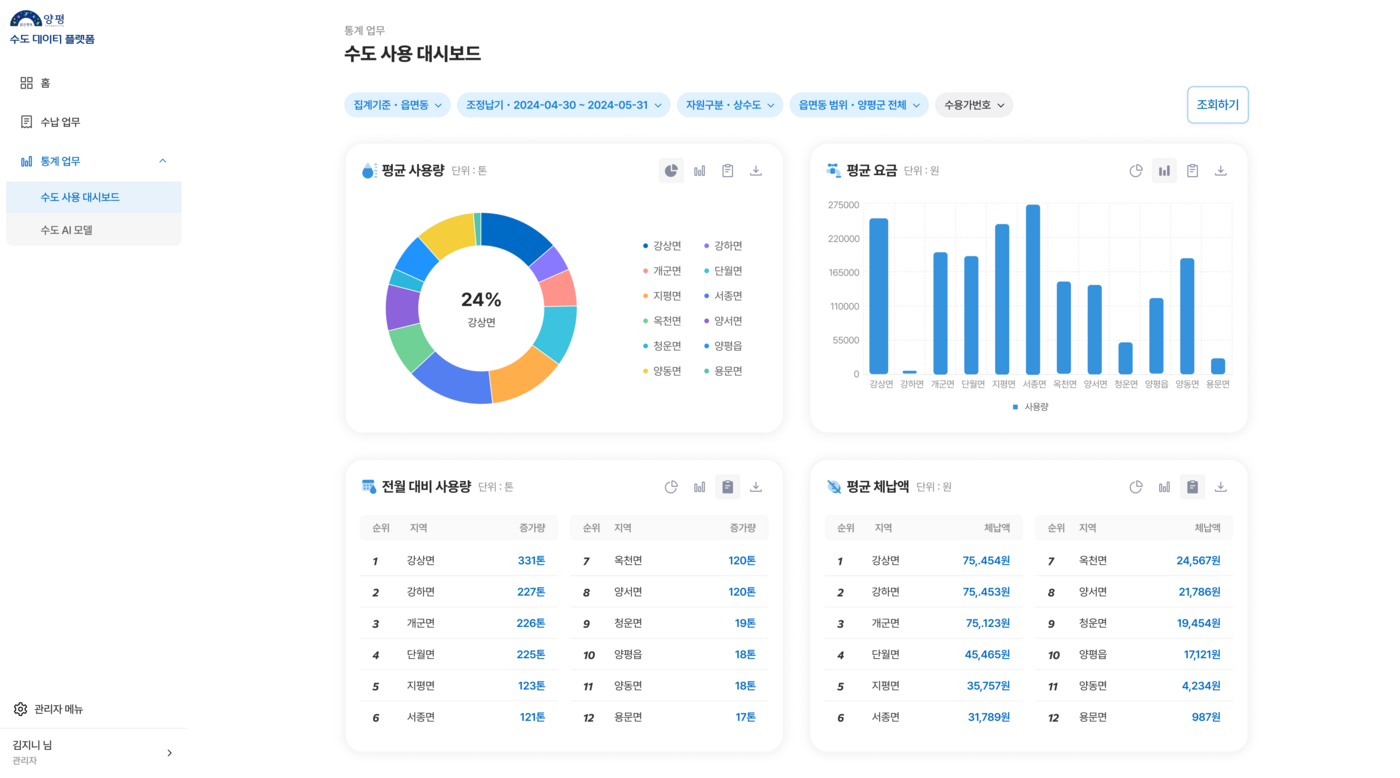Screen dimensions: 1400x778
Task: Click the calendar icon by 전월 대비 사용량
Action: coord(369,487)
